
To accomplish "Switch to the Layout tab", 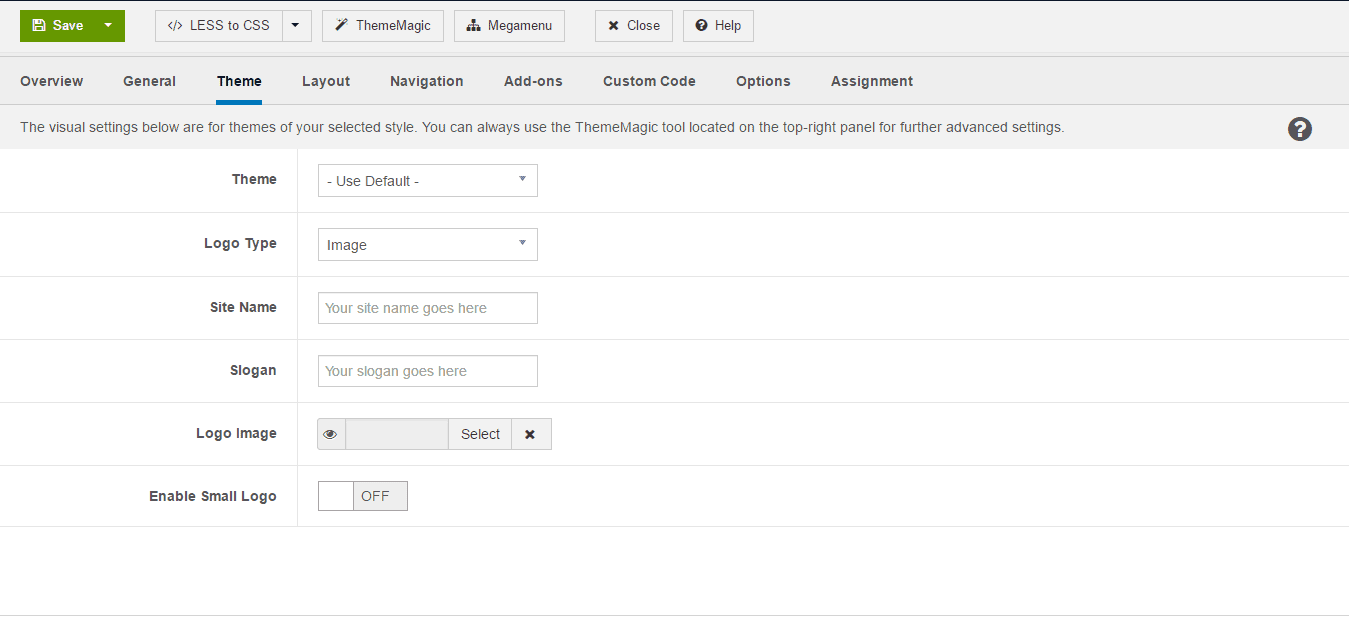I will point(326,81).
